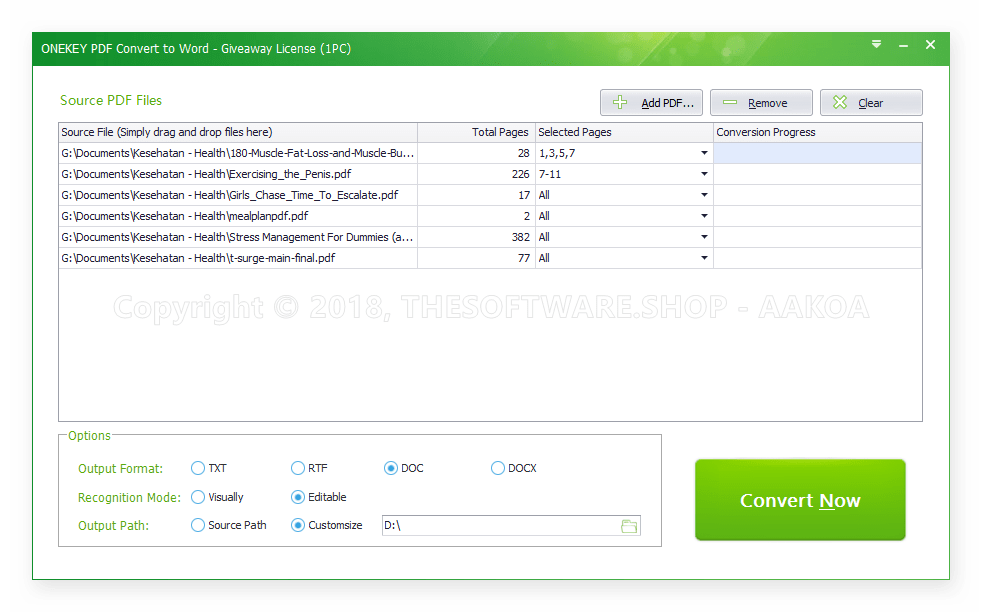The height and width of the screenshot is (612, 982).
Task: Select TXT output format
Action: click(198, 468)
